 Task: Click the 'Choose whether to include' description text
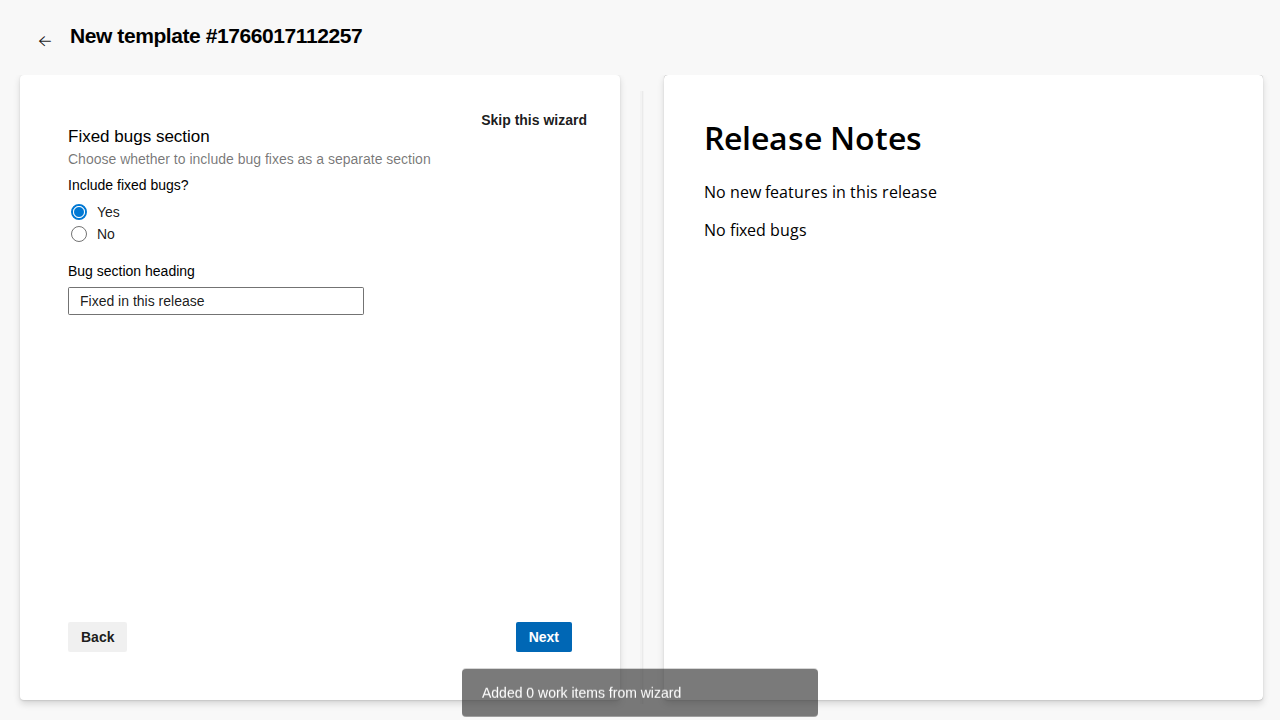(x=249, y=159)
